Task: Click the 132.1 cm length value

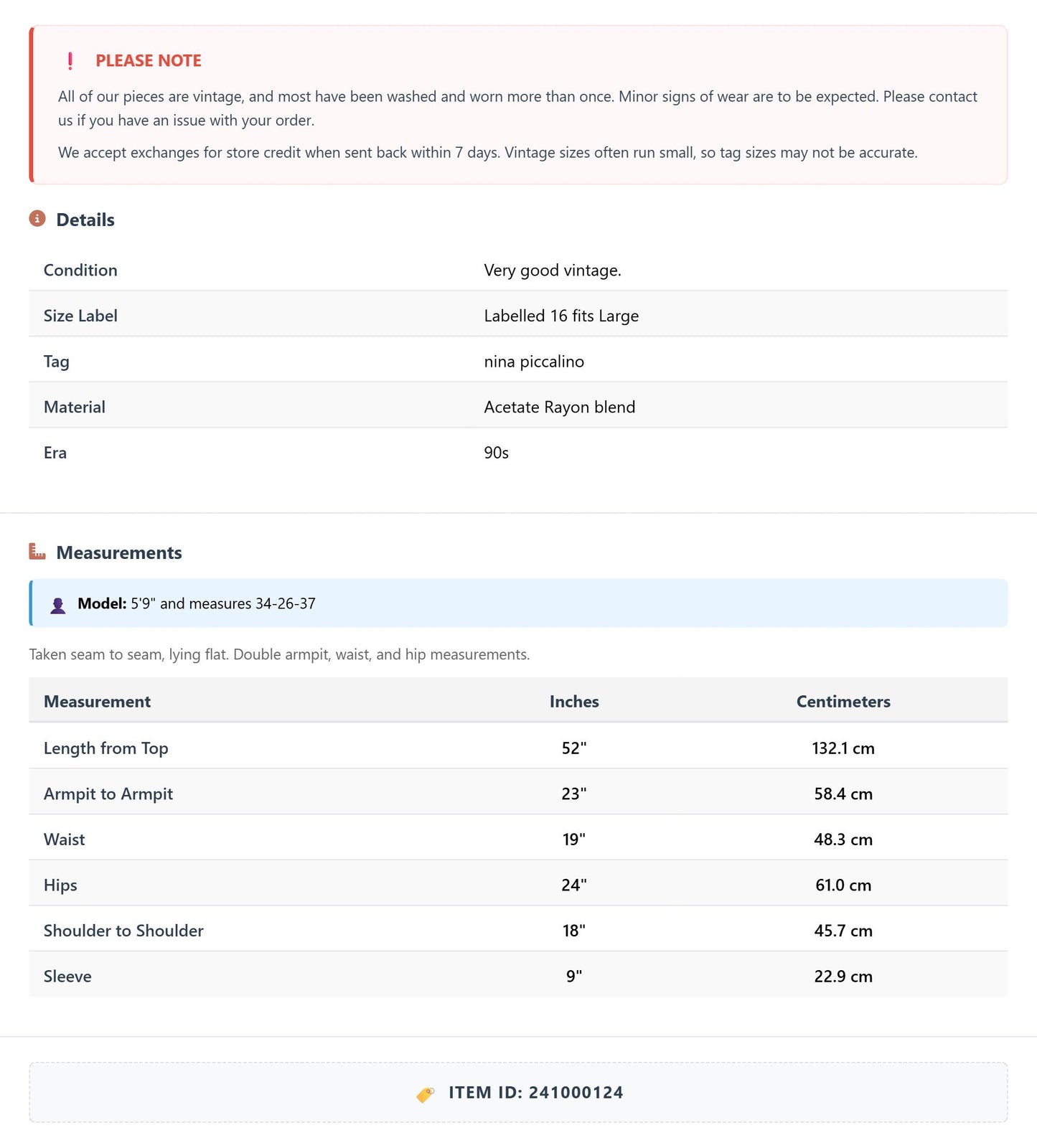Action: click(x=843, y=748)
